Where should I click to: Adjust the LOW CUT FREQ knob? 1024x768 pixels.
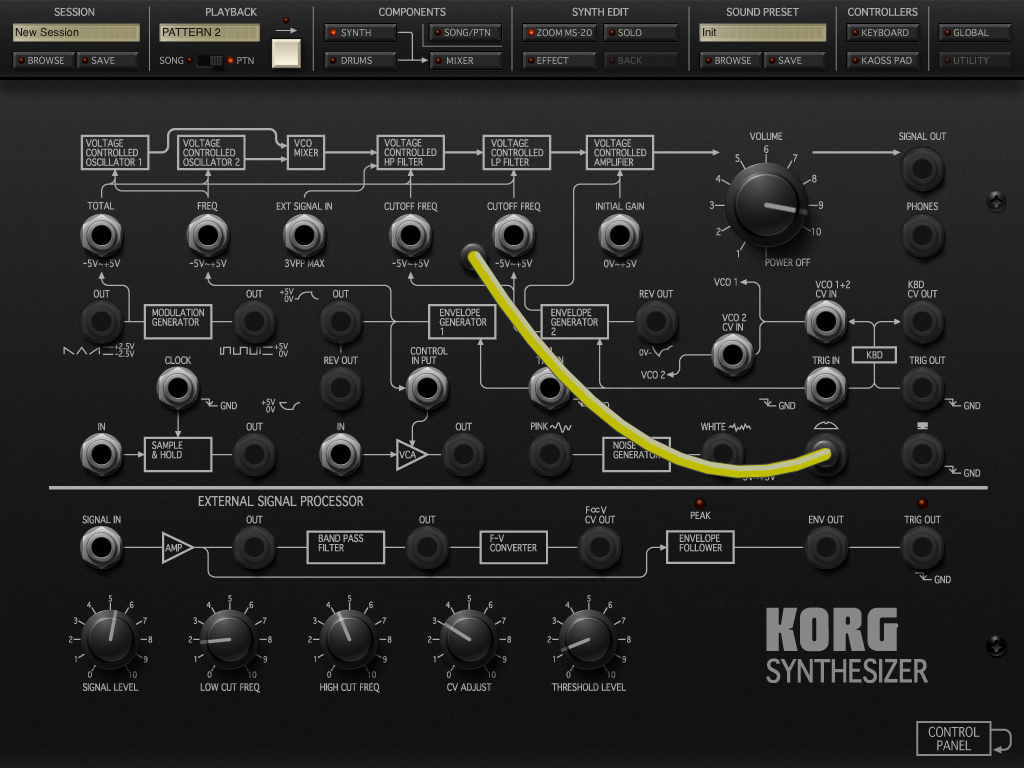point(229,639)
